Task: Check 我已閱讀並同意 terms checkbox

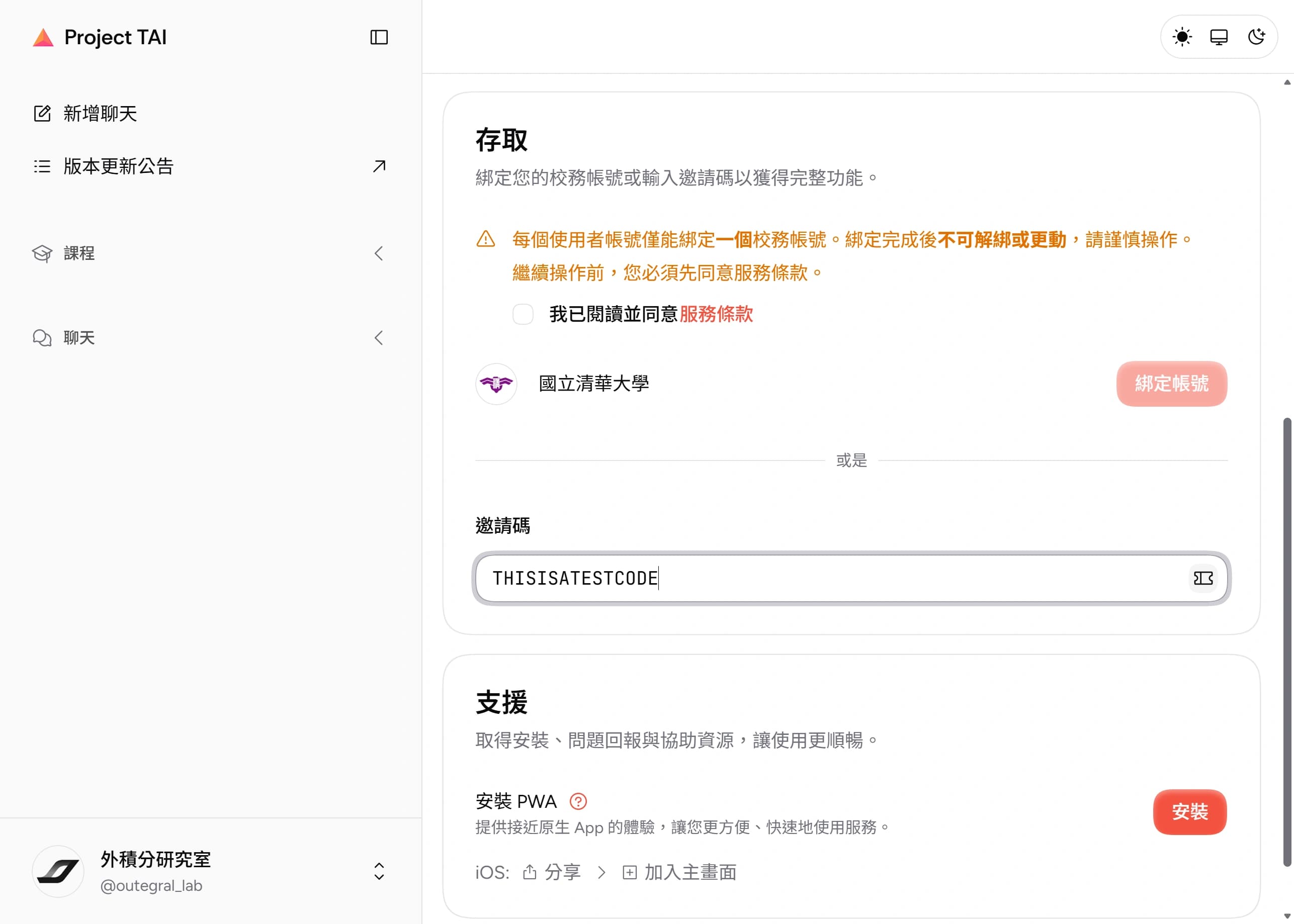Action: pos(523,314)
